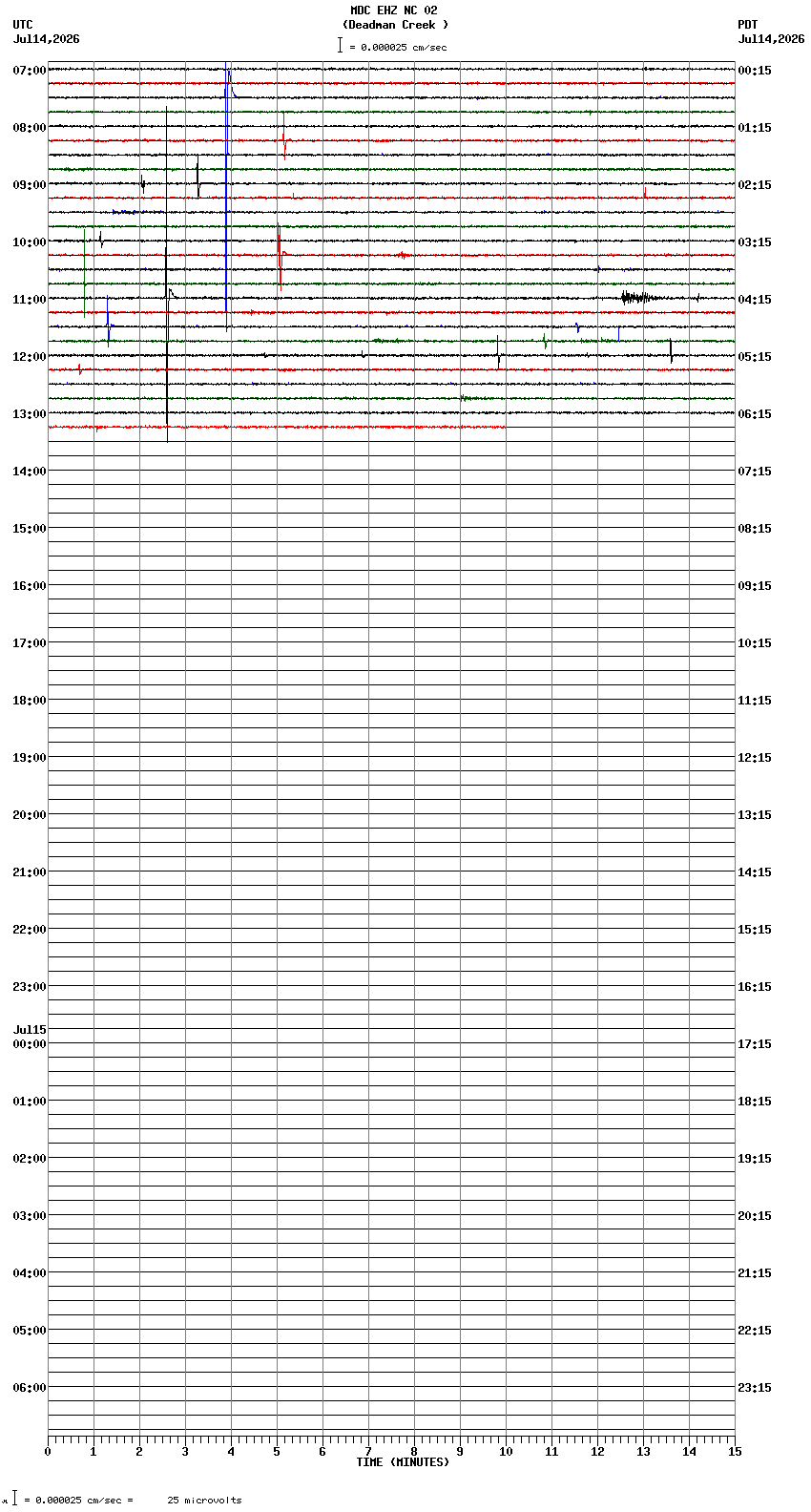Click the 12:00 UTC row label

(30, 357)
